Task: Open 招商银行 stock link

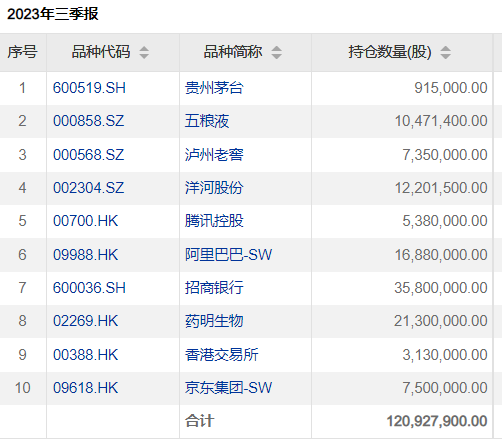Action: [x=214, y=288]
